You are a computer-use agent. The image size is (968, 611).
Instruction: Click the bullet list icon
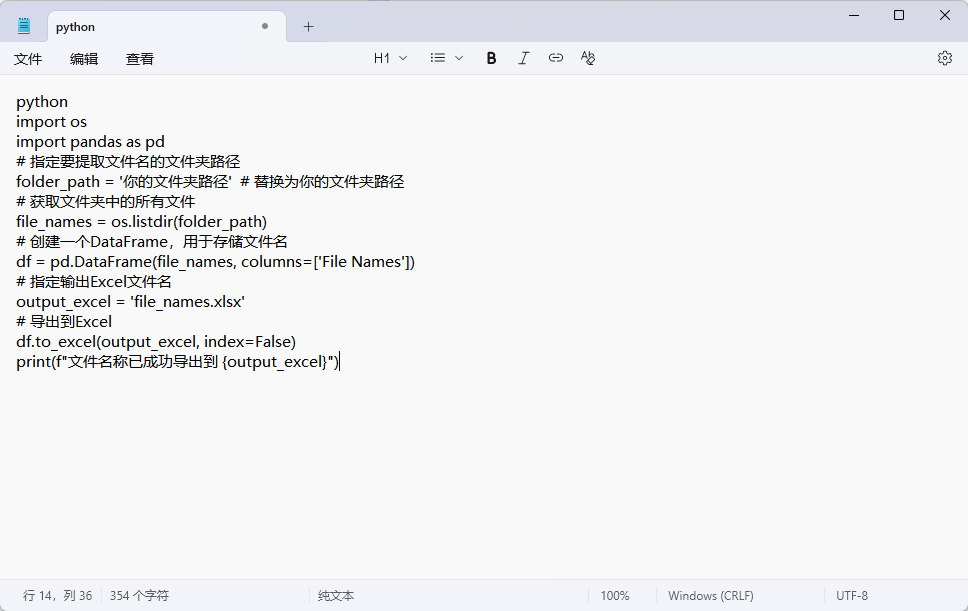pos(438,58)
